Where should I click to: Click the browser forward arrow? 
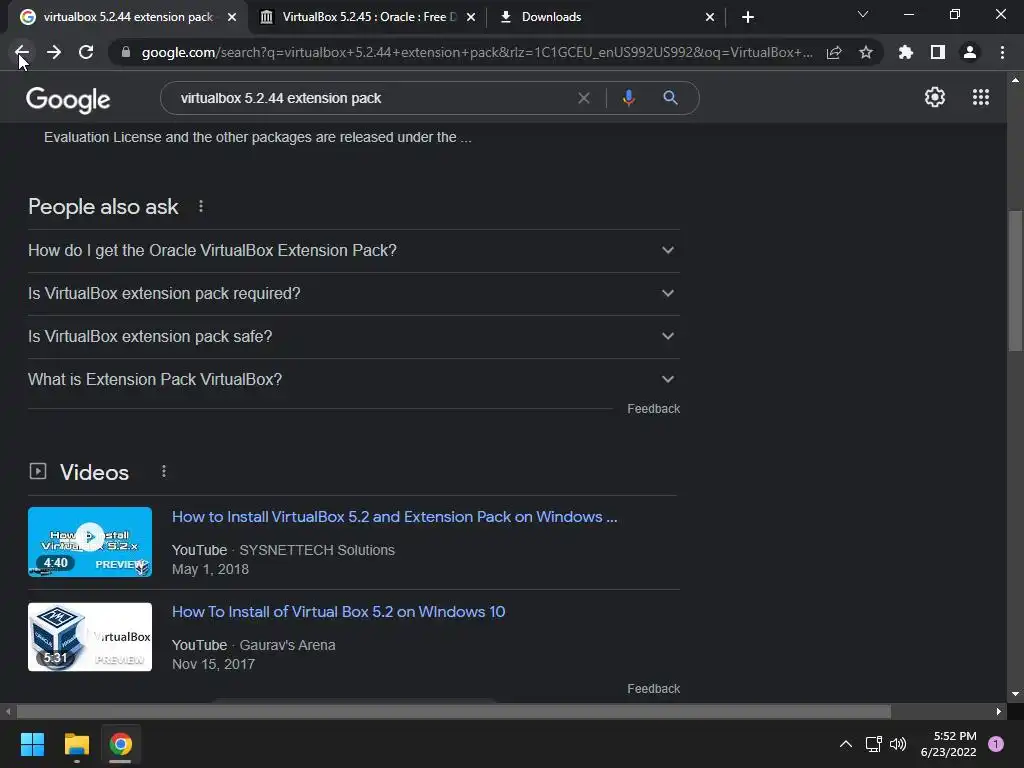[54, 52]
